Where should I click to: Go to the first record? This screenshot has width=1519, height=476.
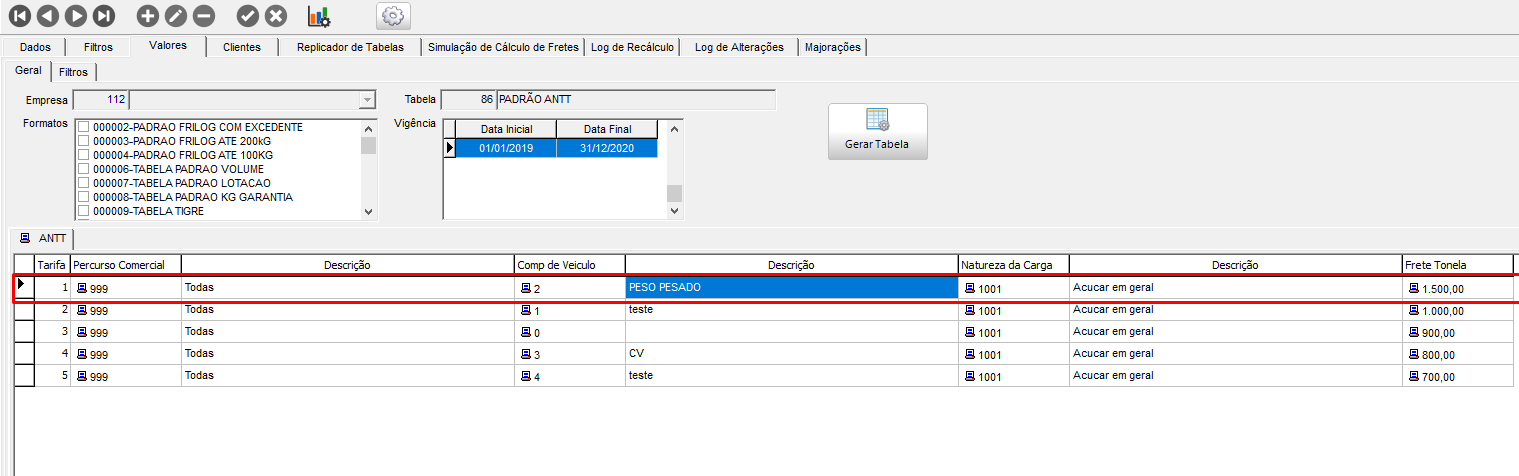(20, 16)
